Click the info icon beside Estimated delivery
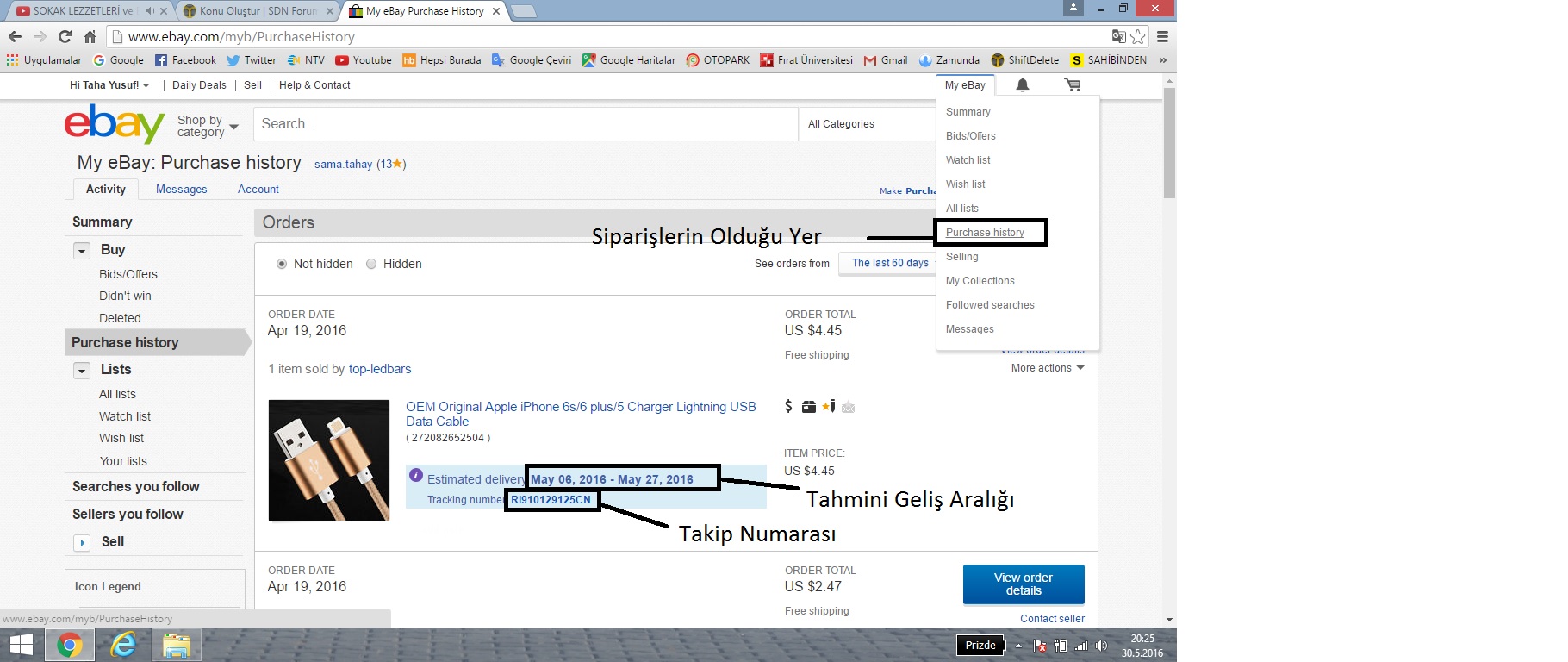Viewport: 1568px width, 662px height. [416, 476]
